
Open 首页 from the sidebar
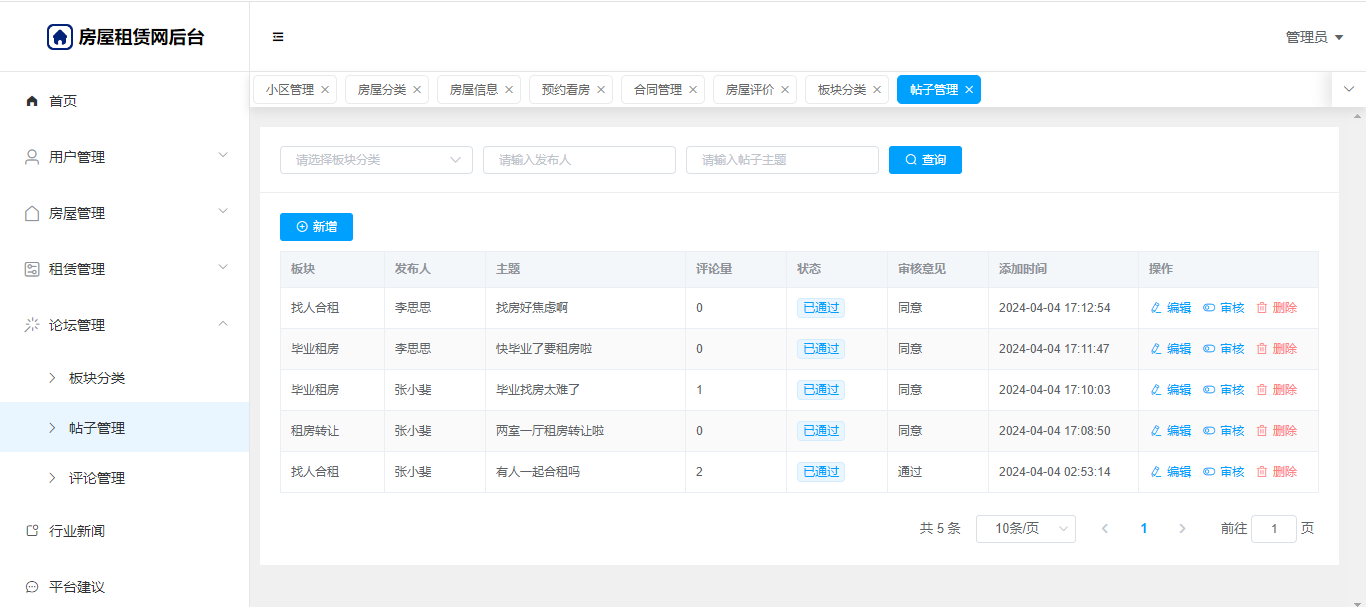point(63,101)
